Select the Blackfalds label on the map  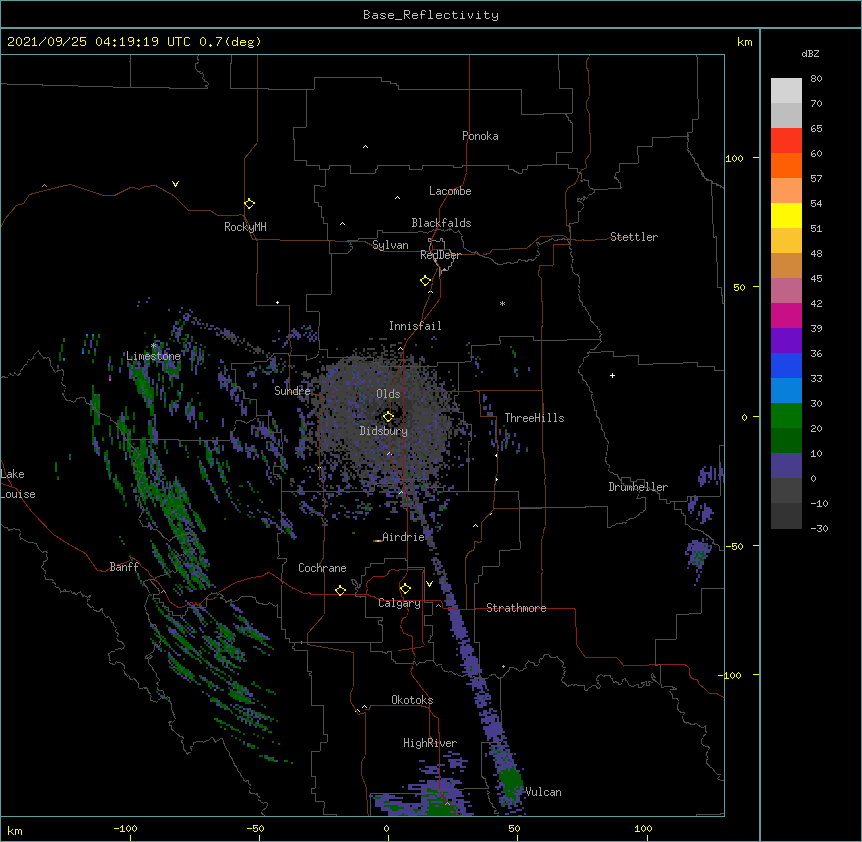click(441, 223)
